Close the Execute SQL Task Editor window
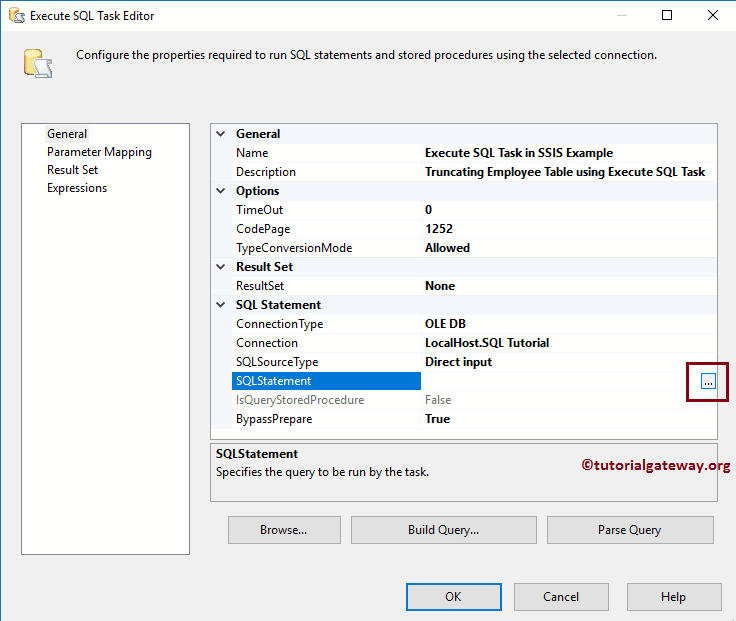The height and width of the screenshot is (621, 736). [x=713, y=15]
